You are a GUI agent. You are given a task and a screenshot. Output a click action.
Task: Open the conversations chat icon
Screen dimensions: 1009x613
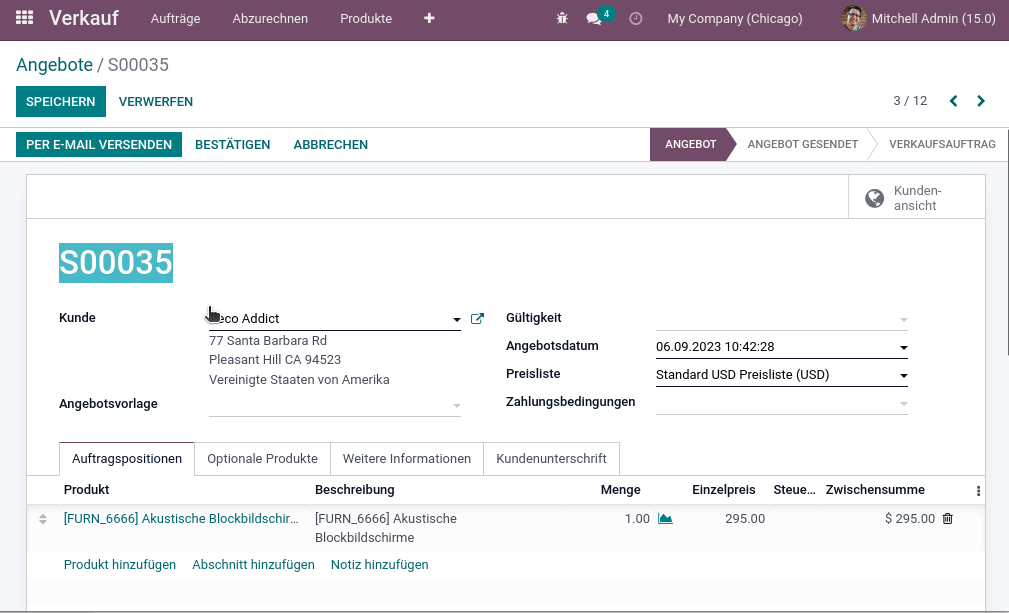(594, 19)
